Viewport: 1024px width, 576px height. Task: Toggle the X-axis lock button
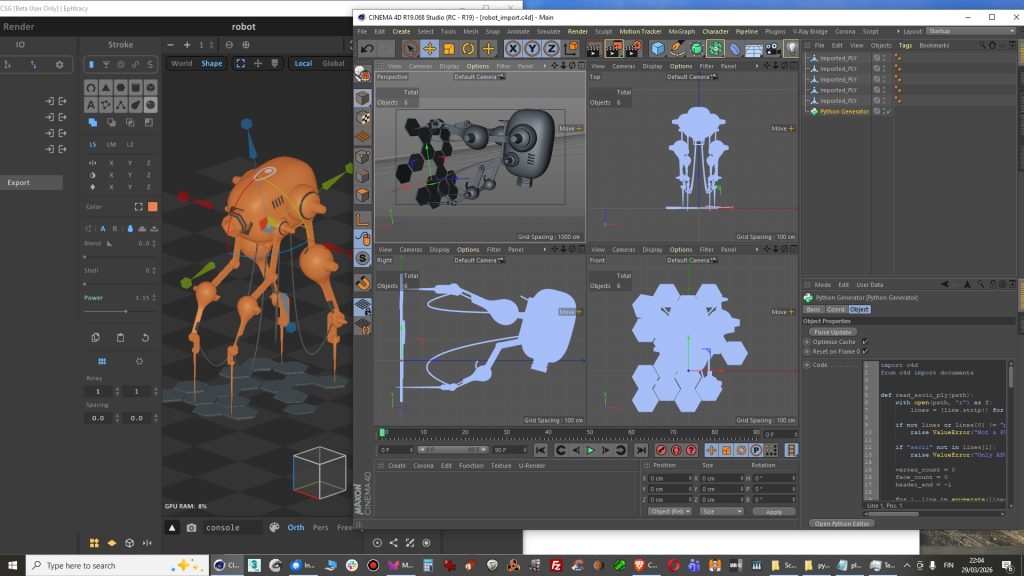[512, 48]
